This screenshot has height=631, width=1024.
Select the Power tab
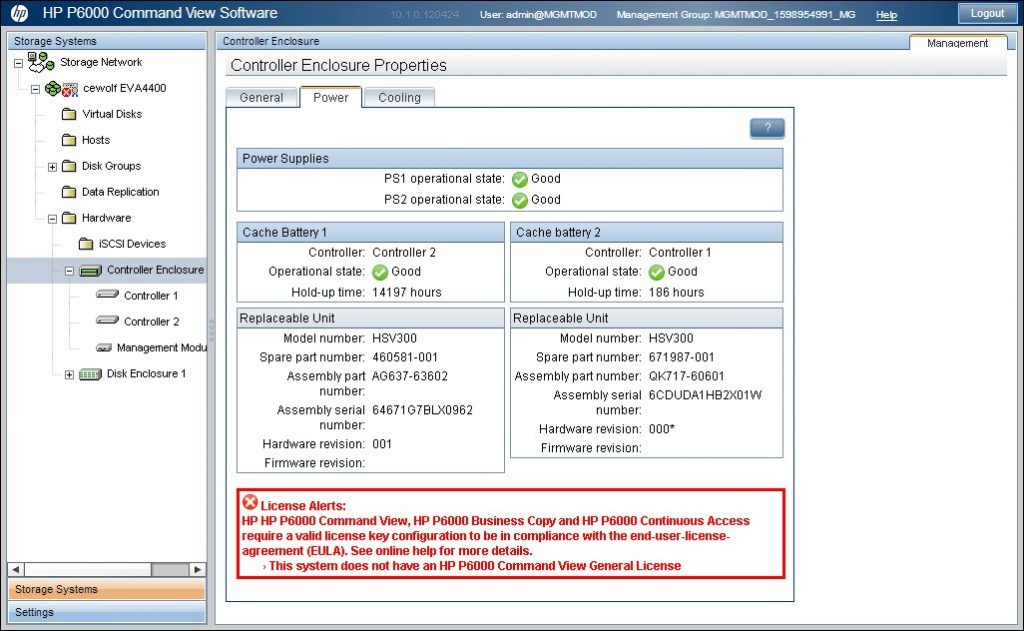coord(330,97)
